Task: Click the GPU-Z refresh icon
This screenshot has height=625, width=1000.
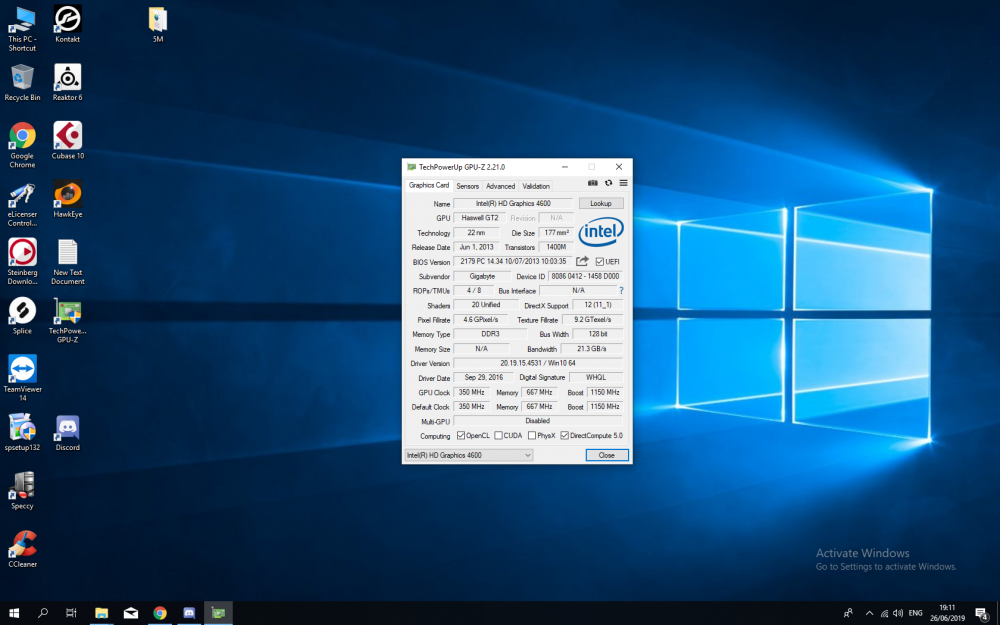Action: point(608,183)
